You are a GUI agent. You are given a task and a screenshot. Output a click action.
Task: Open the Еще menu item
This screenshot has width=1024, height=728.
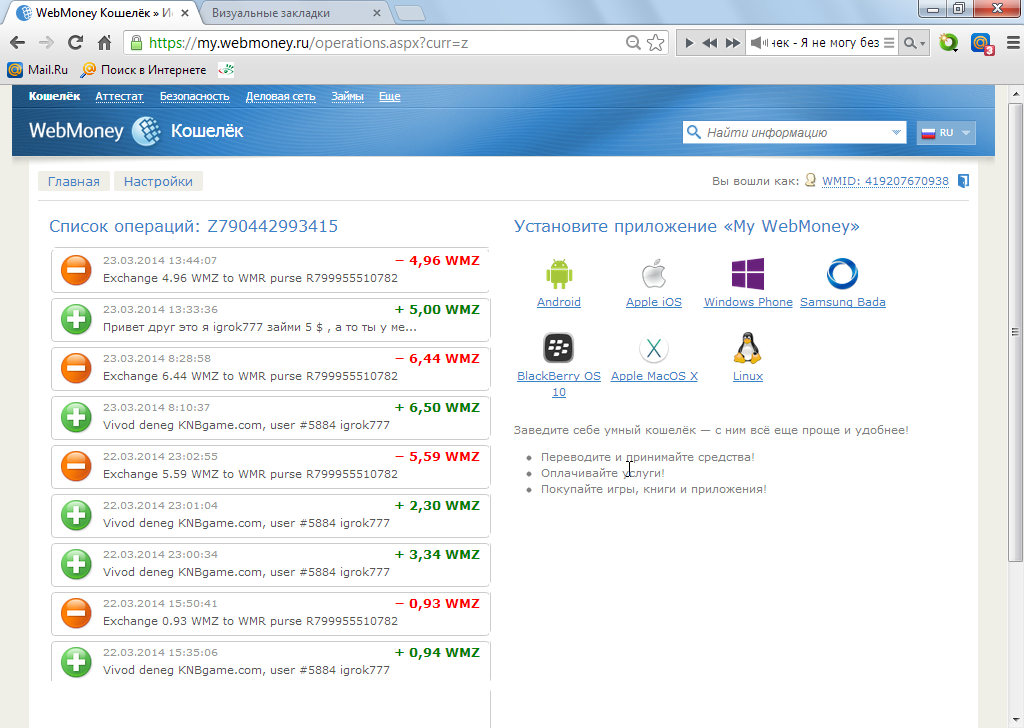[x=389, y=96]
